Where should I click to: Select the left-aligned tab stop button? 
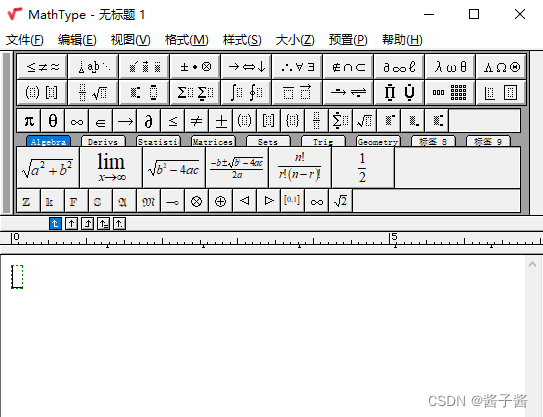[55, 224]
